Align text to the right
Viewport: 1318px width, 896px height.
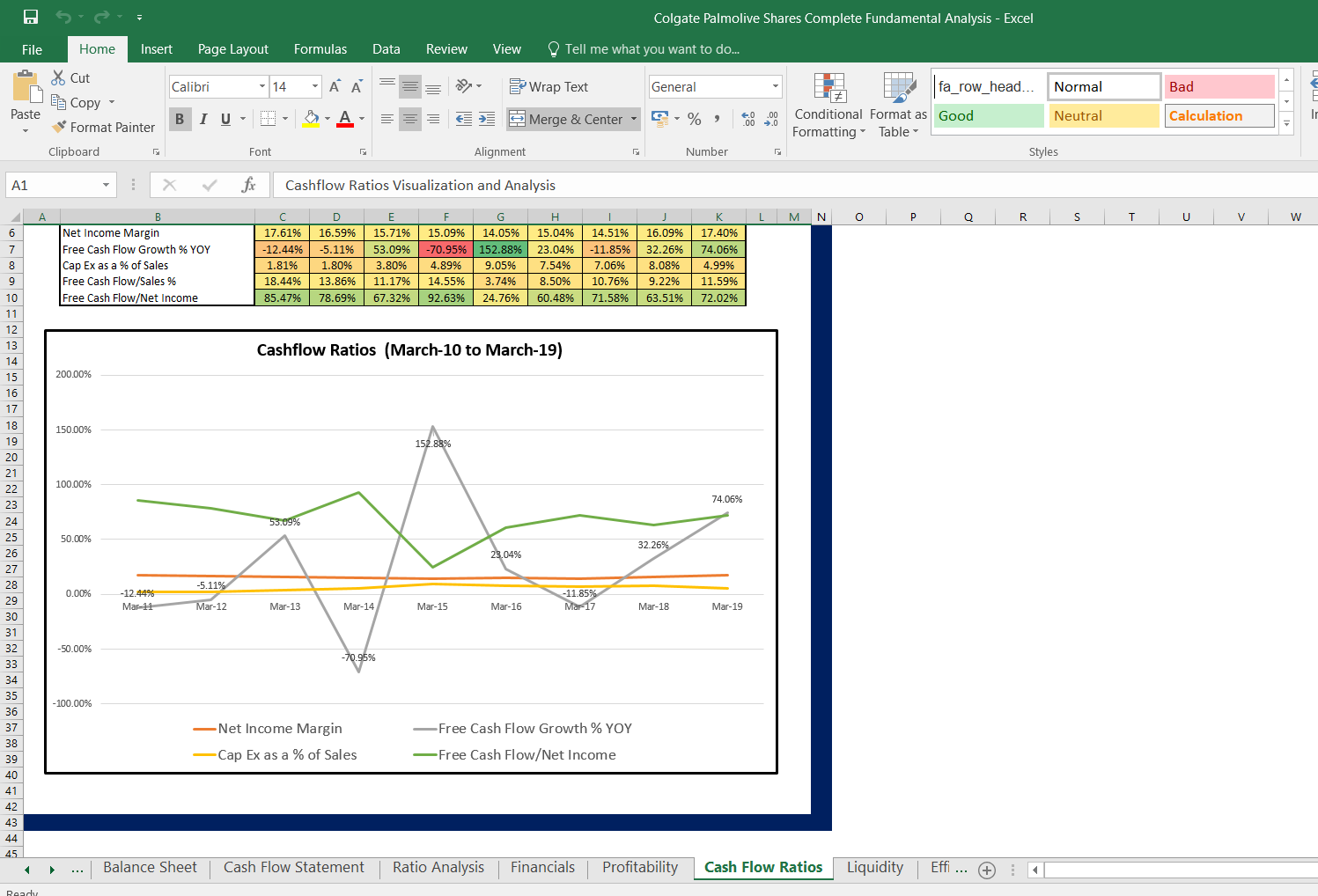point(433,119)
